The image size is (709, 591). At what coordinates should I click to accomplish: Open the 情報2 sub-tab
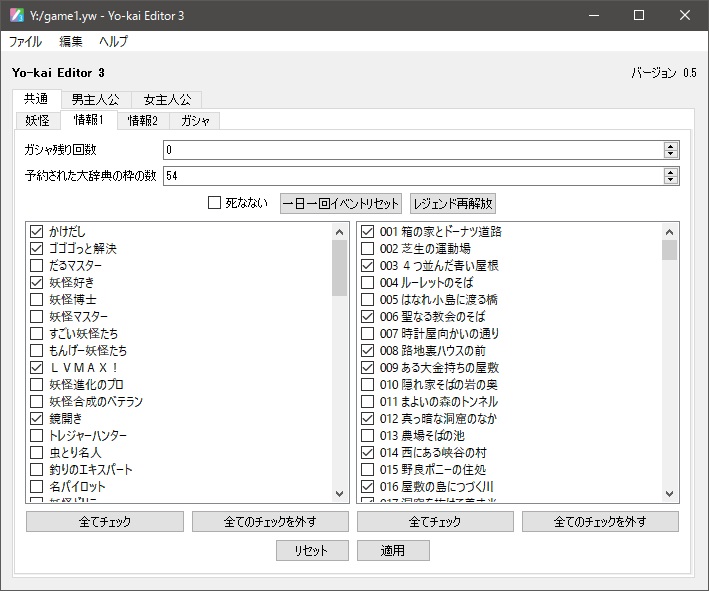pos(143,121)
